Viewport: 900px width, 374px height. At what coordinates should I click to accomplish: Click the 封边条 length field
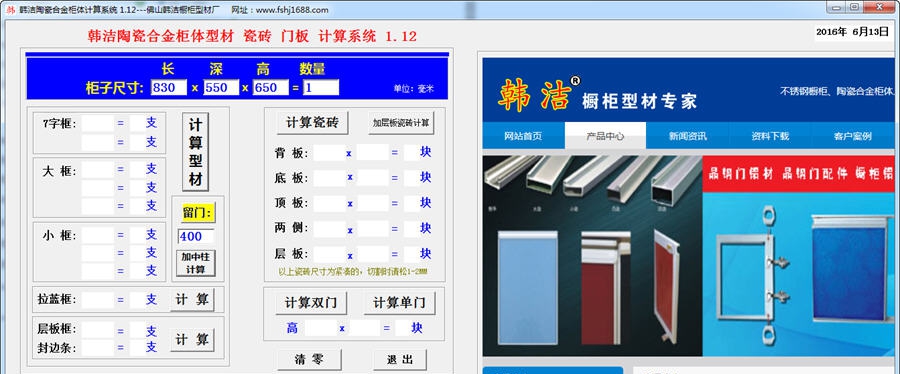point(98,347)
